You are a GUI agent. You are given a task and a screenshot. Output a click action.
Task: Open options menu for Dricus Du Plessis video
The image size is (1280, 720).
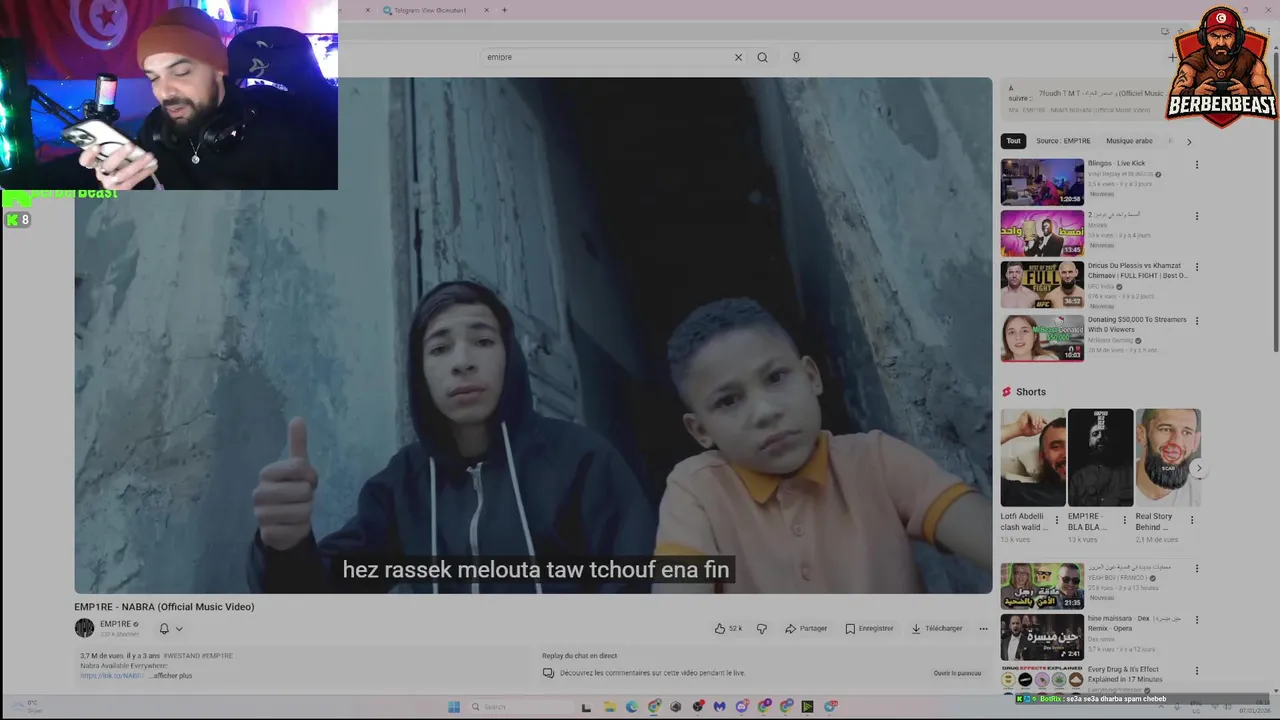tap(1197, 267)
